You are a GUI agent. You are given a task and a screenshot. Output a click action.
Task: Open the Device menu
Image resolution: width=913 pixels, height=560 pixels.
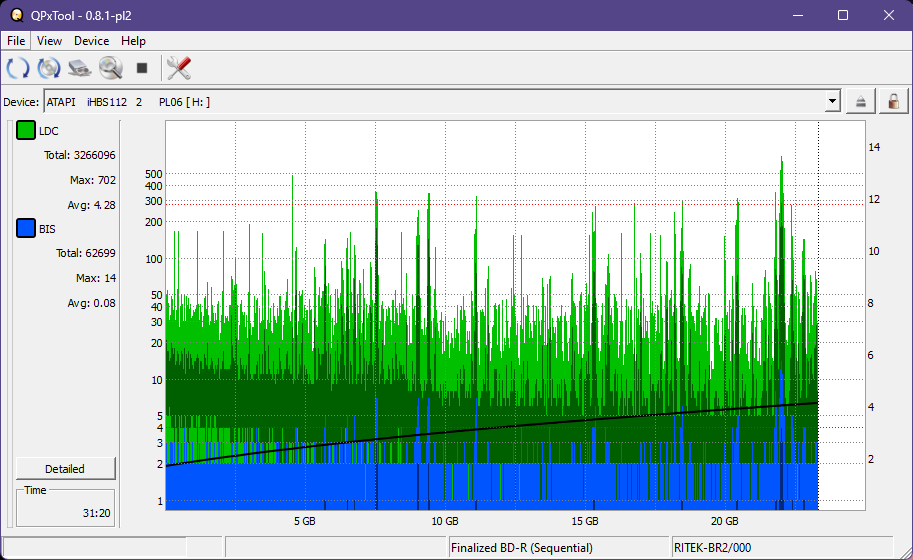(x=91, y=41)
